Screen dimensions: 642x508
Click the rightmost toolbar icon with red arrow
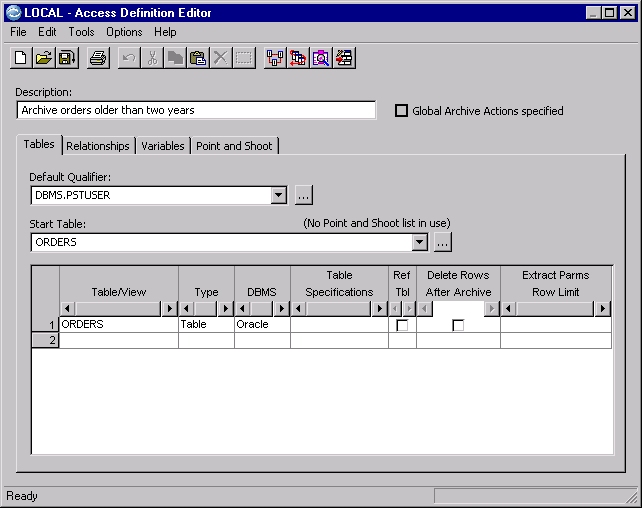pos(344,58)
